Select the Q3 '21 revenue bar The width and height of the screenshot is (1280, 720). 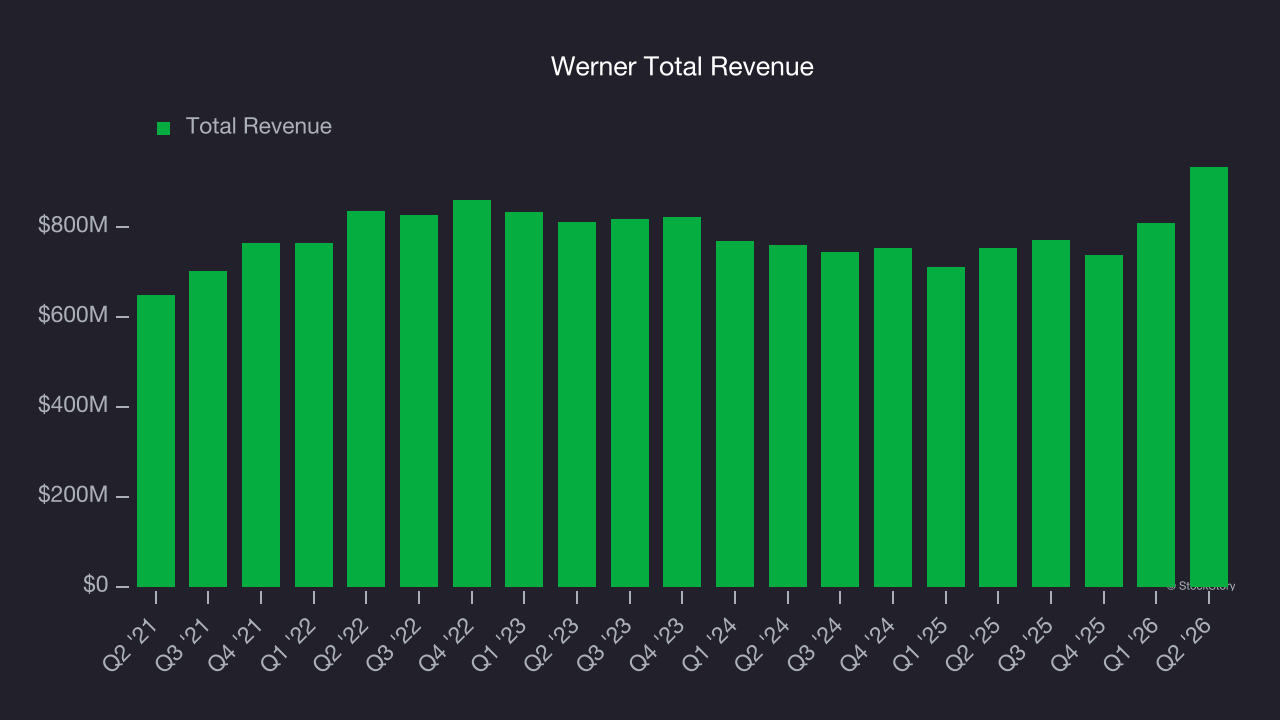click(x=208, y=429)
